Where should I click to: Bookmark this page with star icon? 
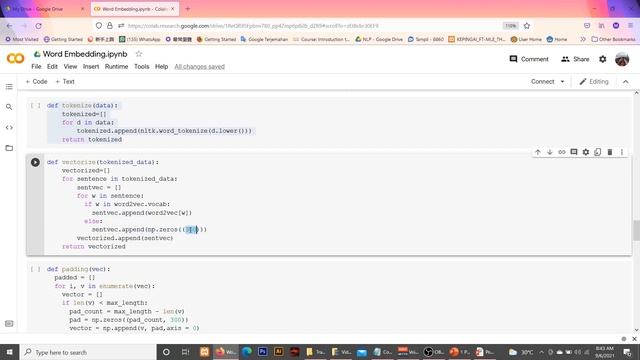527,26
